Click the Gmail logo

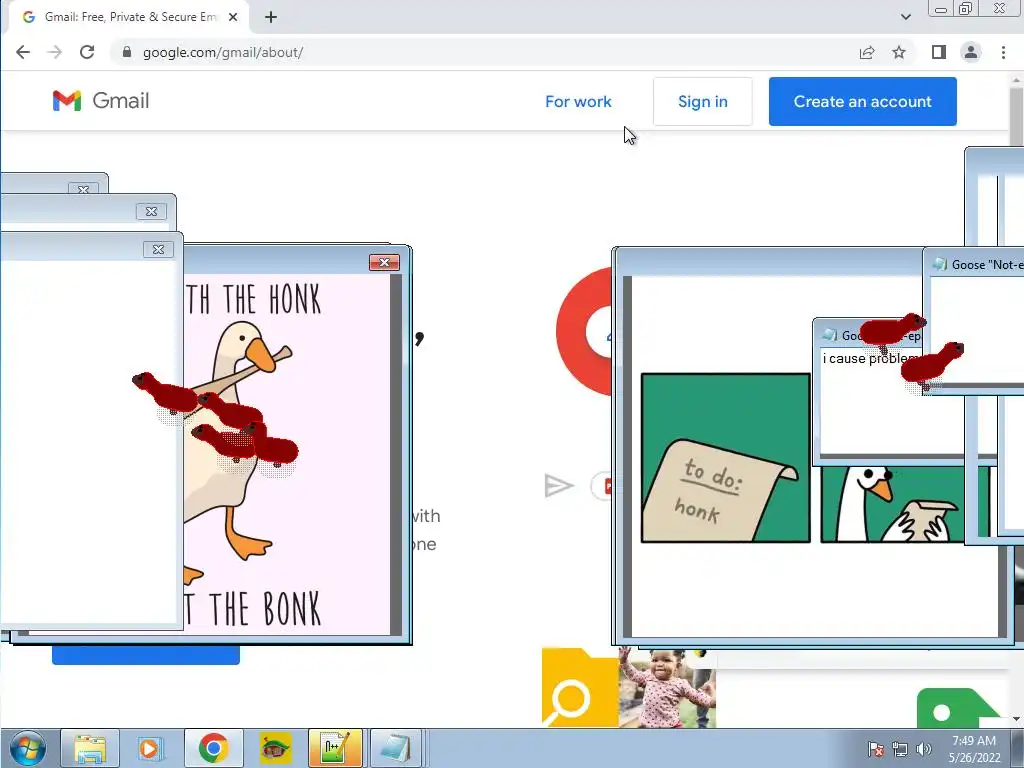[101, 101]
